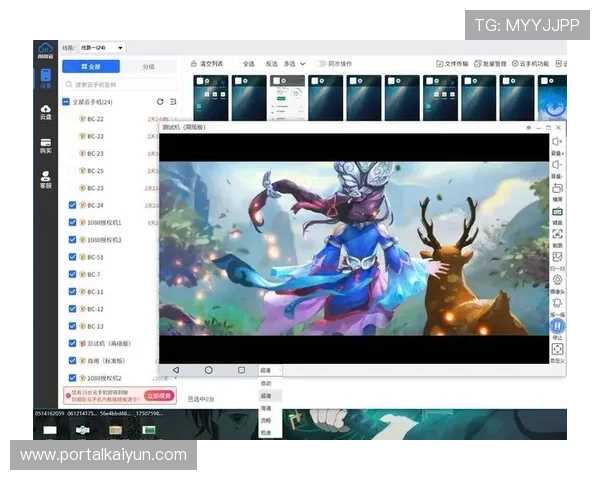Viewport: 600px width, 480px height.
Task: Choose 超清 in the quality dropdown list
Action: coord(270,395)
